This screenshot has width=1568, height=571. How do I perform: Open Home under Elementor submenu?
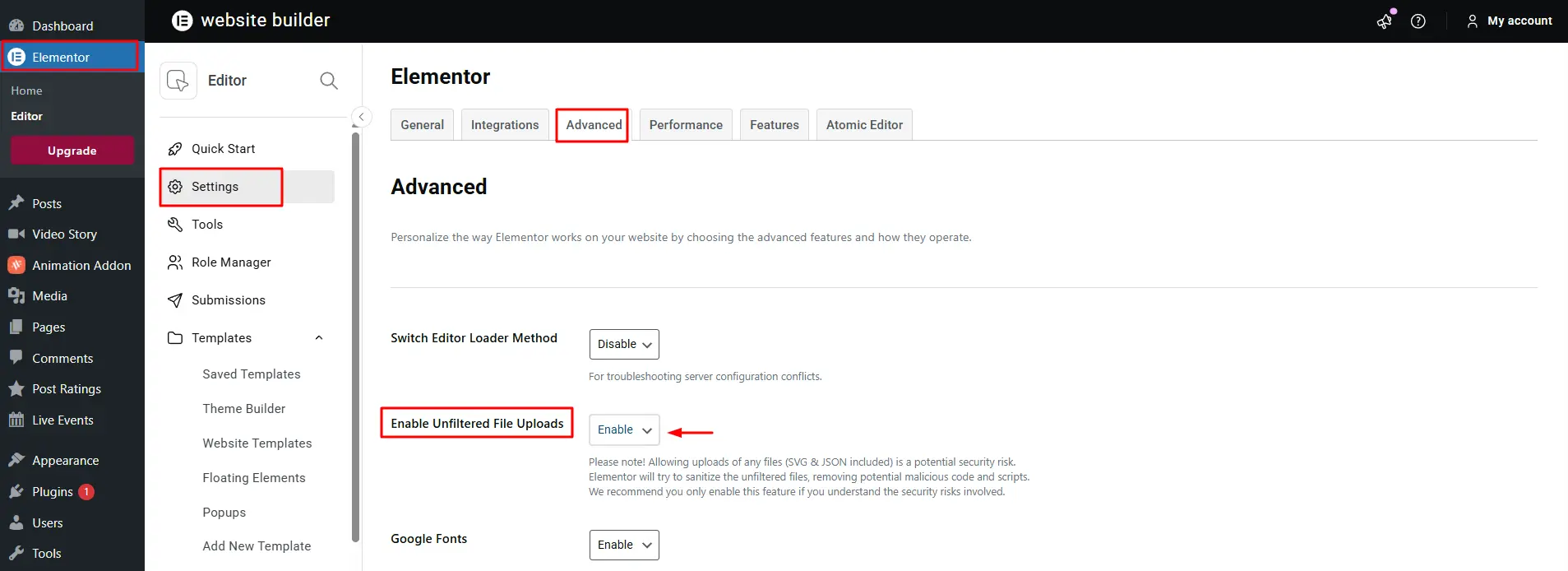coord(26,91)
